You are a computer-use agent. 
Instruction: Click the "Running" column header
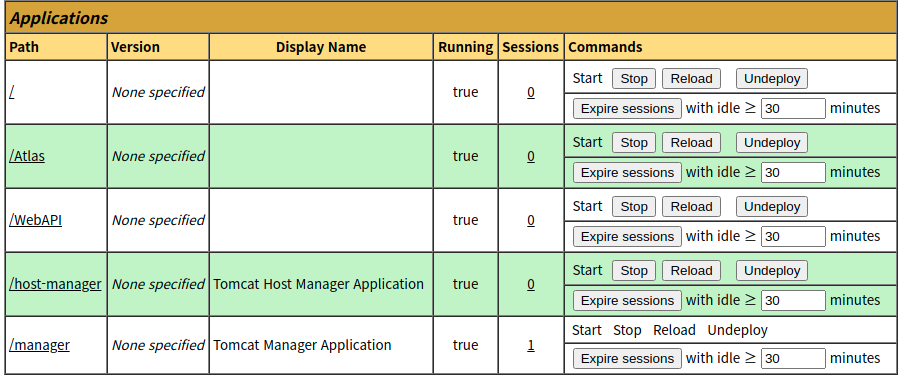pos(465,47)
